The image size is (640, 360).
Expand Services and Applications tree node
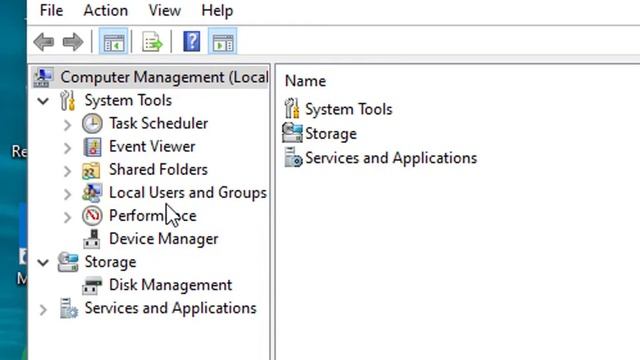click(x=43, y=310)
